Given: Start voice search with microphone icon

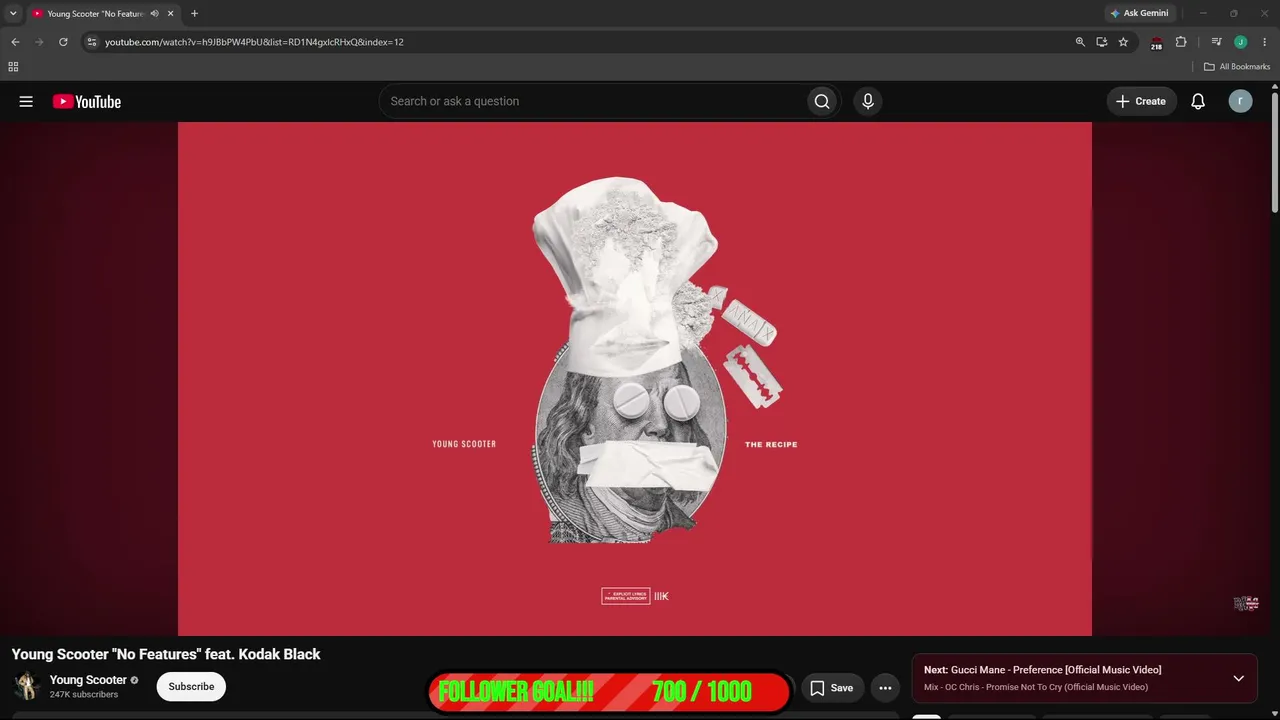Looking at the screenshot, I should tap(868, 101).
